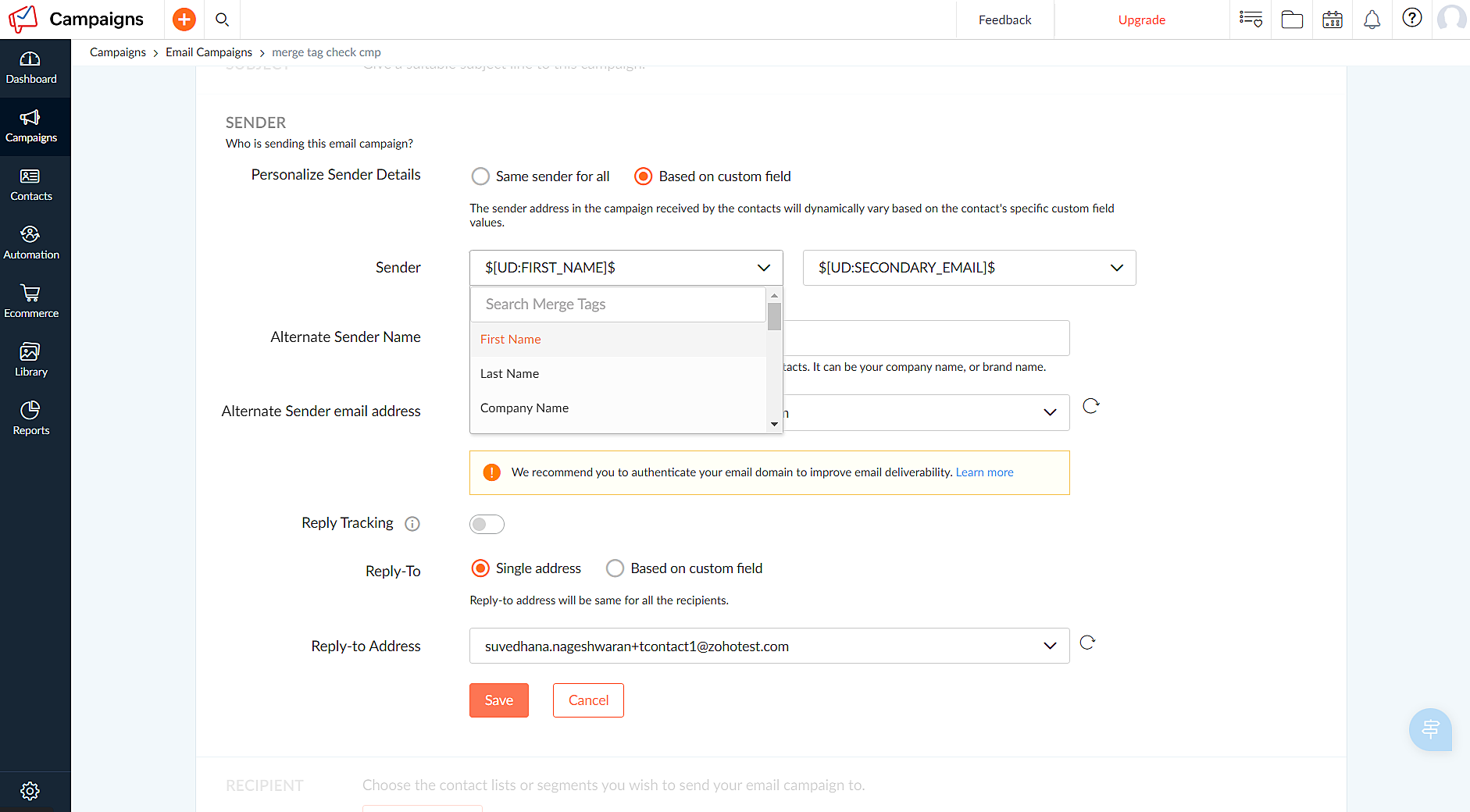Collapse the FIRST_NAME sender name dropdown
The height and width of the screenshot is (812, 1470).
point(763,268)
